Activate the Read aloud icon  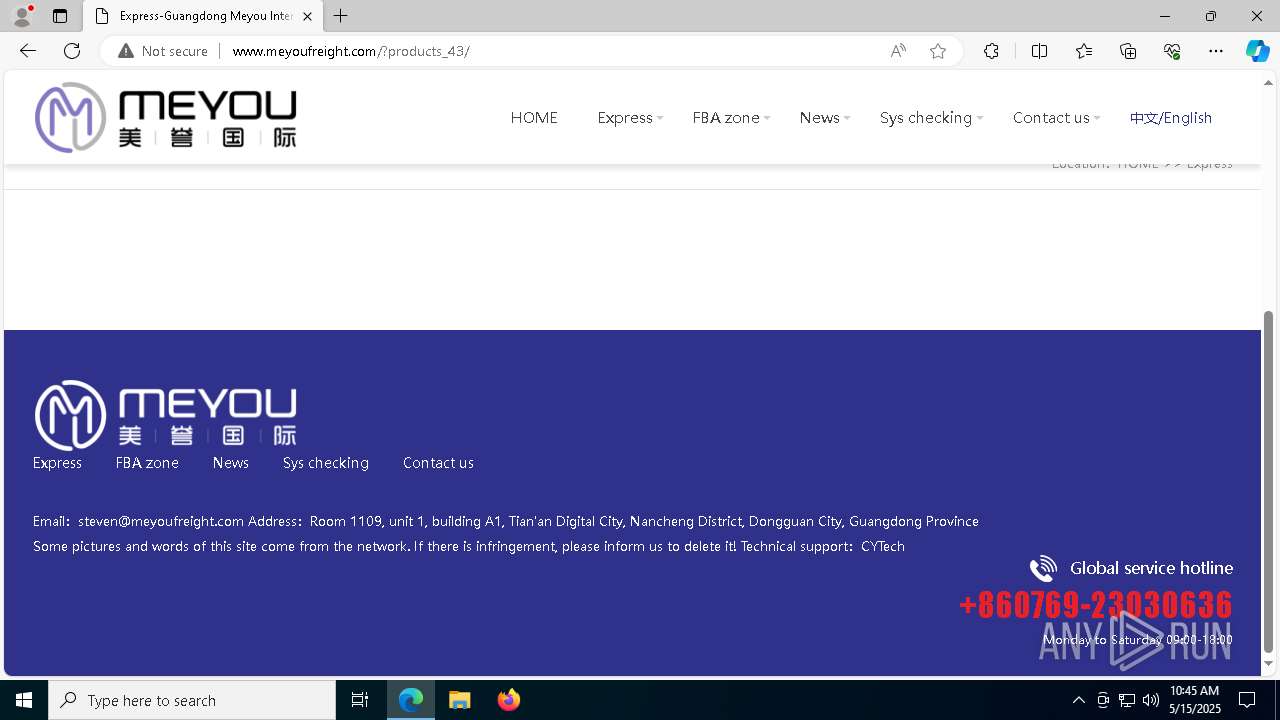(x=898, y=51)
